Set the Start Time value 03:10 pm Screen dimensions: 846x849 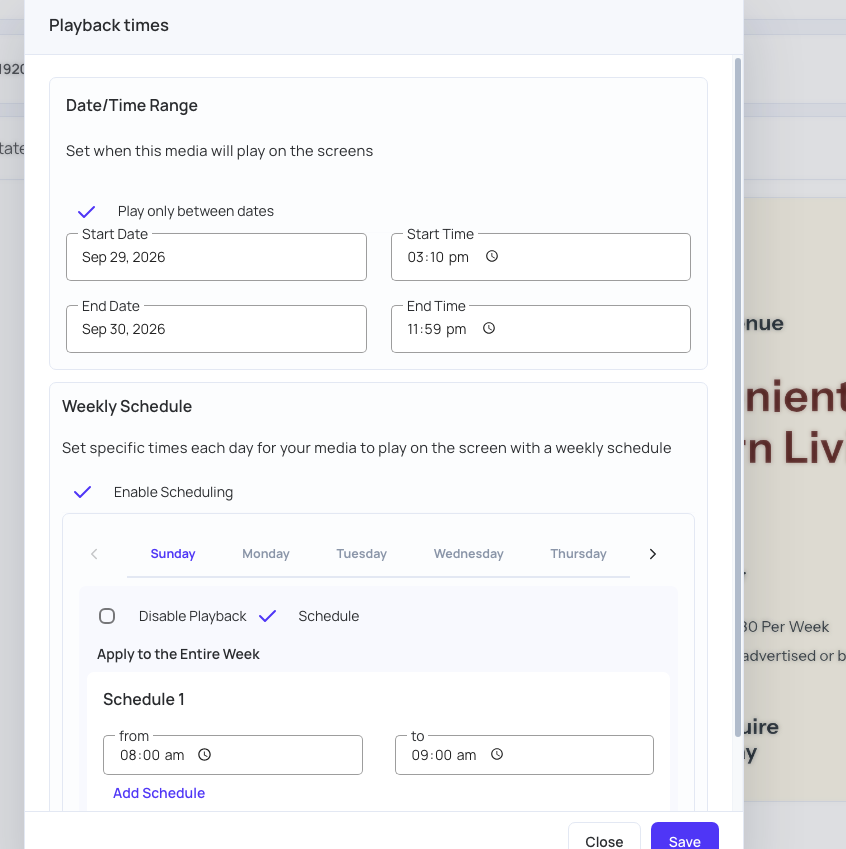438,257
